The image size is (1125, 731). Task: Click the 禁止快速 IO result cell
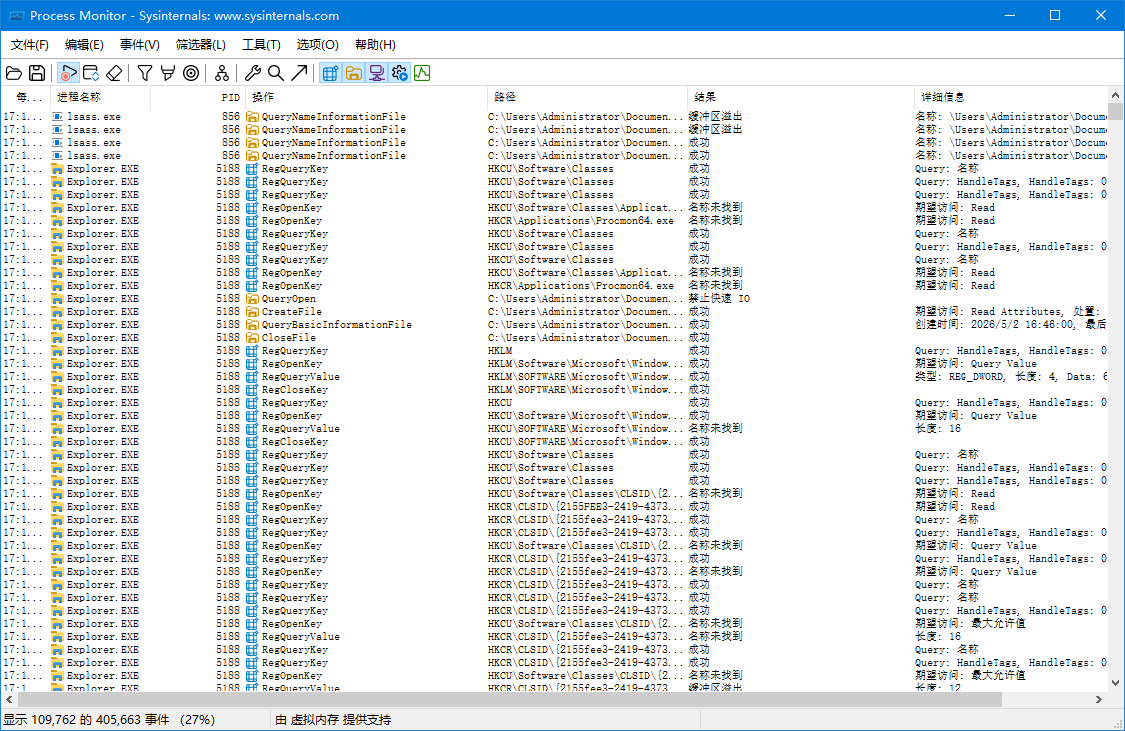pos(720,298)
